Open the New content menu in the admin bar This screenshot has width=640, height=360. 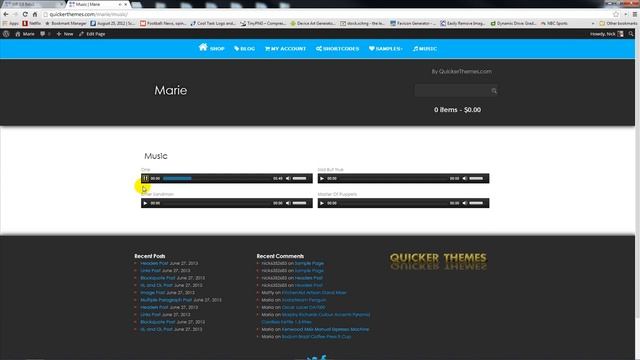click(x=65, y=34)
